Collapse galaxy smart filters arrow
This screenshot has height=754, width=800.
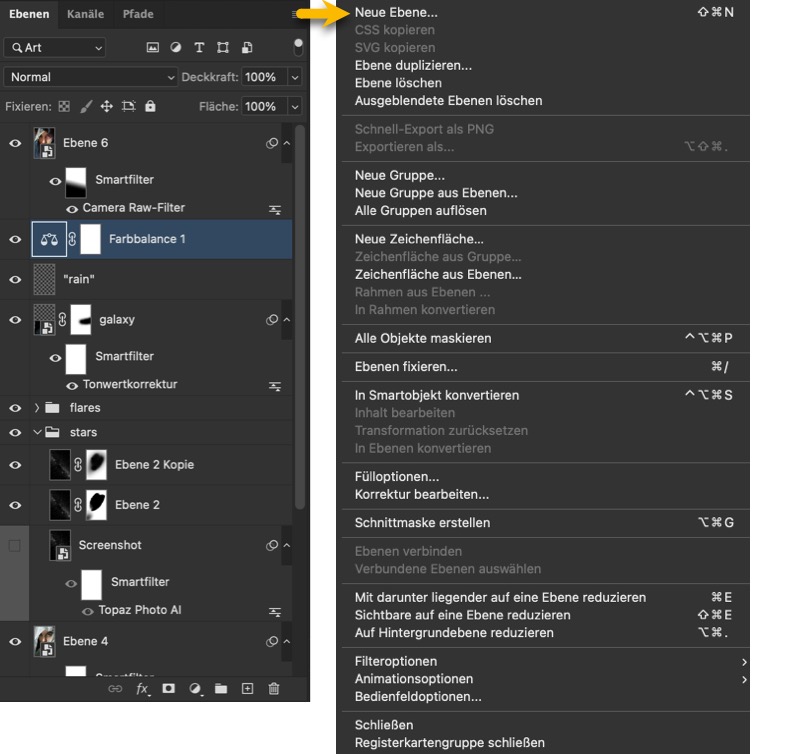click(287, 319)
